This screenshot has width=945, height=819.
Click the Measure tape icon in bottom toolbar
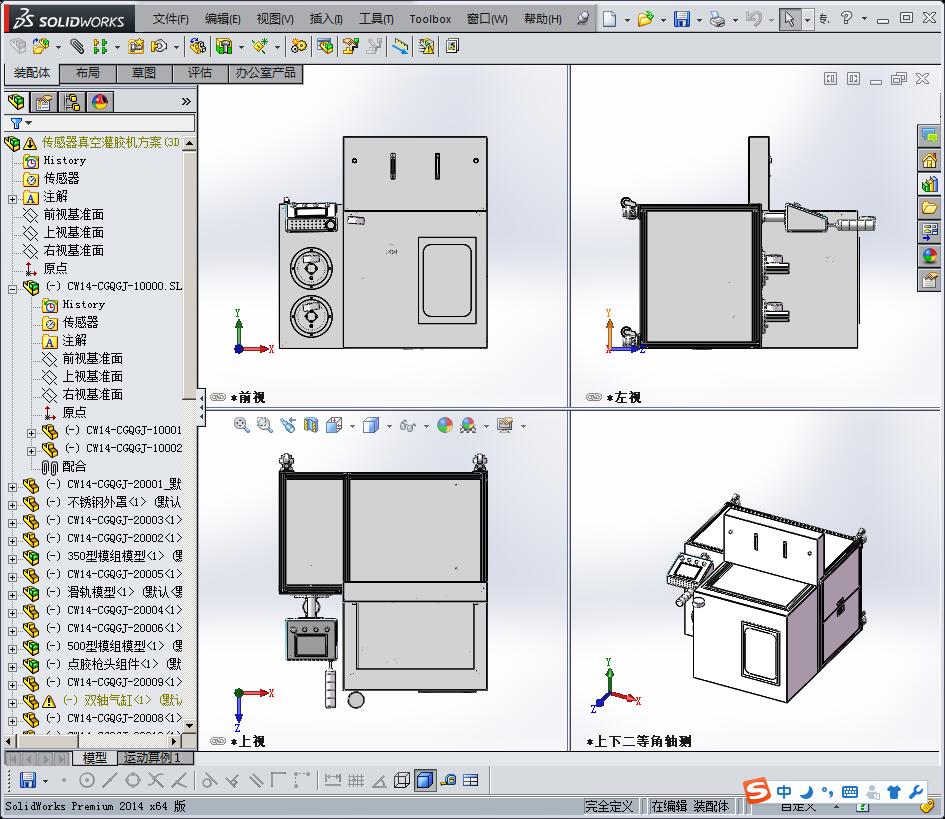pos(448,780)
